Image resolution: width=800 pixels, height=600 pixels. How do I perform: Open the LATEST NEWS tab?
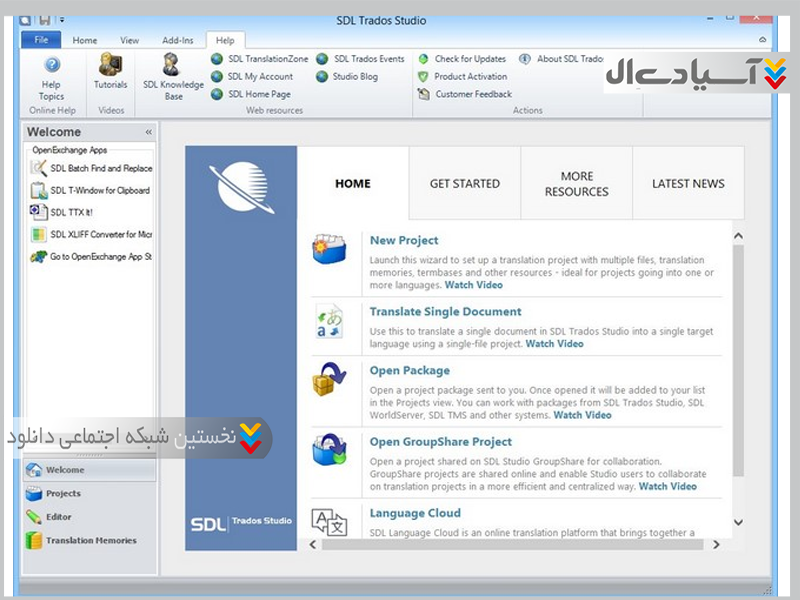click(x=688, y=184)
